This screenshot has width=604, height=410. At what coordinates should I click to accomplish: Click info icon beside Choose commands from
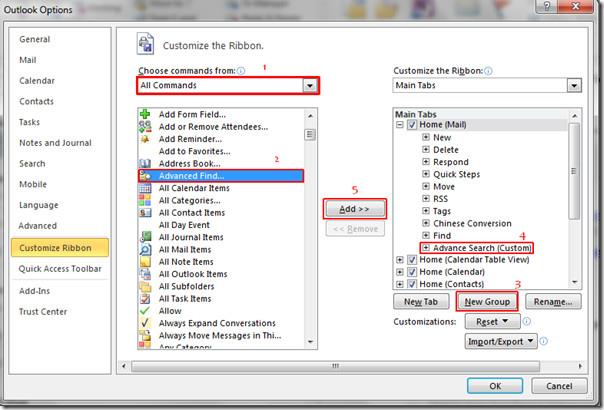tap(241, 71)
